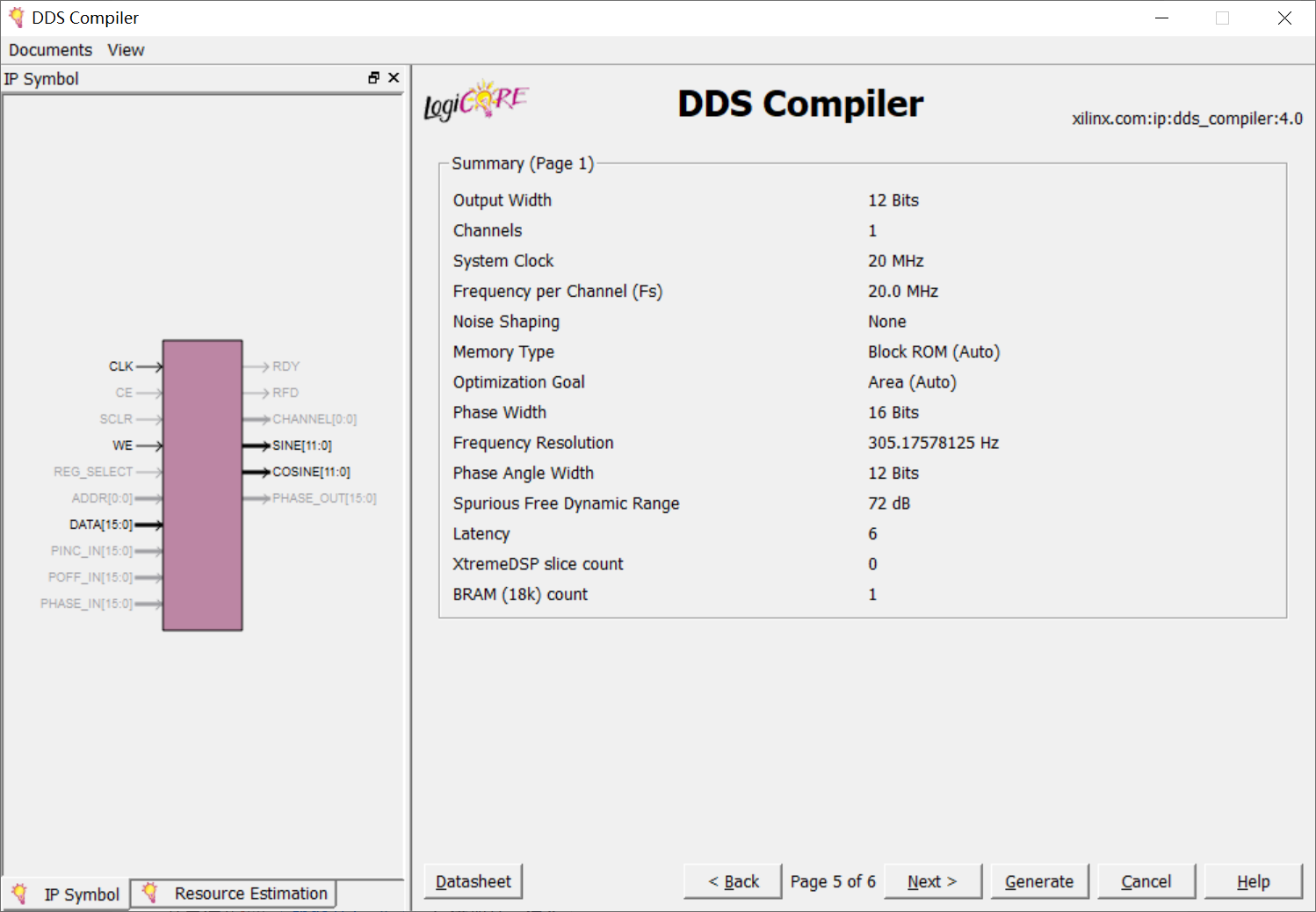The width and height of the screenshot is (1316, 912).
Task: Close the DDS Compiler window
Action: coord(1284,18)
